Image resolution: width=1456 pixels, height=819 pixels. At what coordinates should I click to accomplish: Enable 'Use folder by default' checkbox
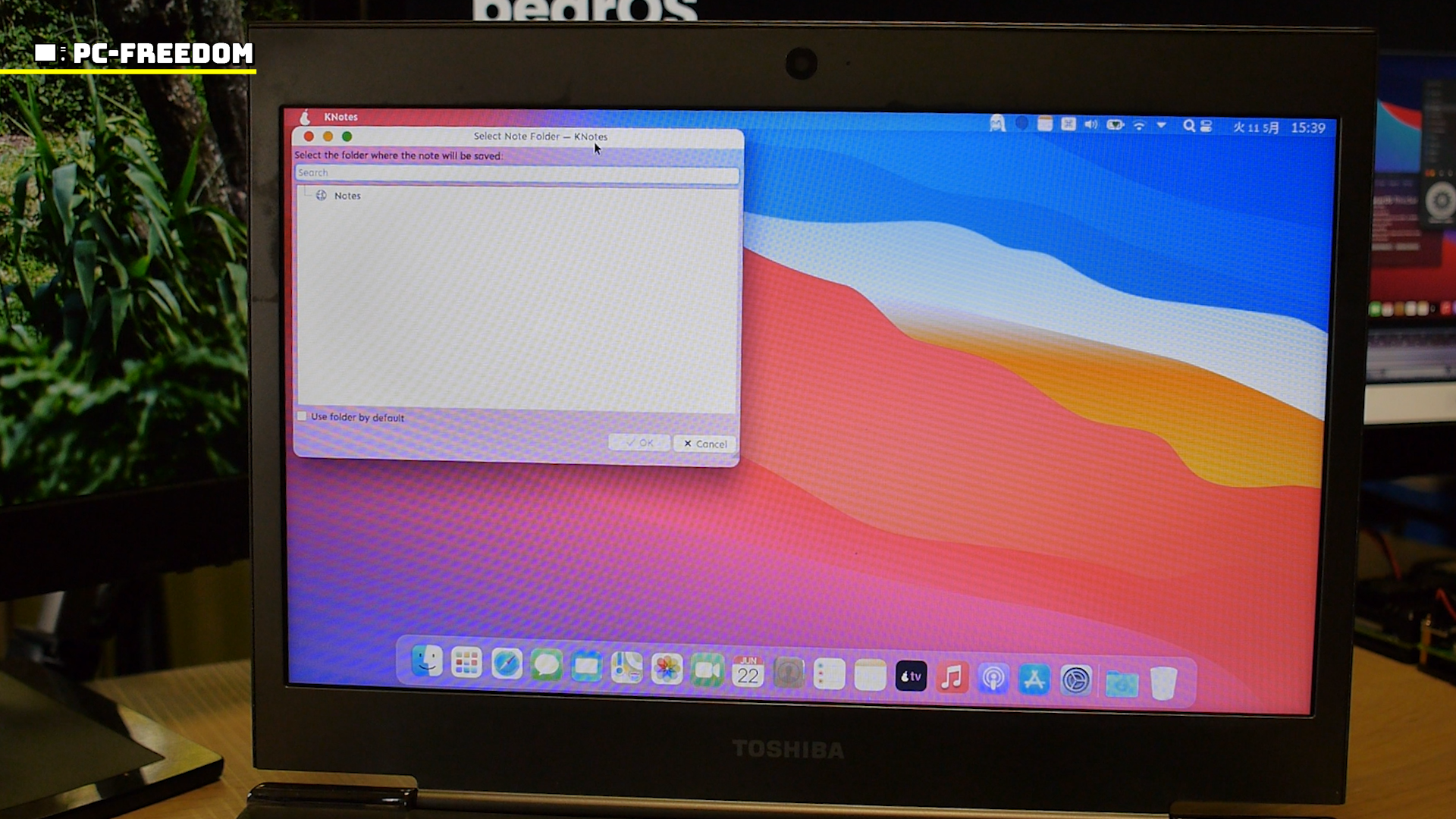303,416
